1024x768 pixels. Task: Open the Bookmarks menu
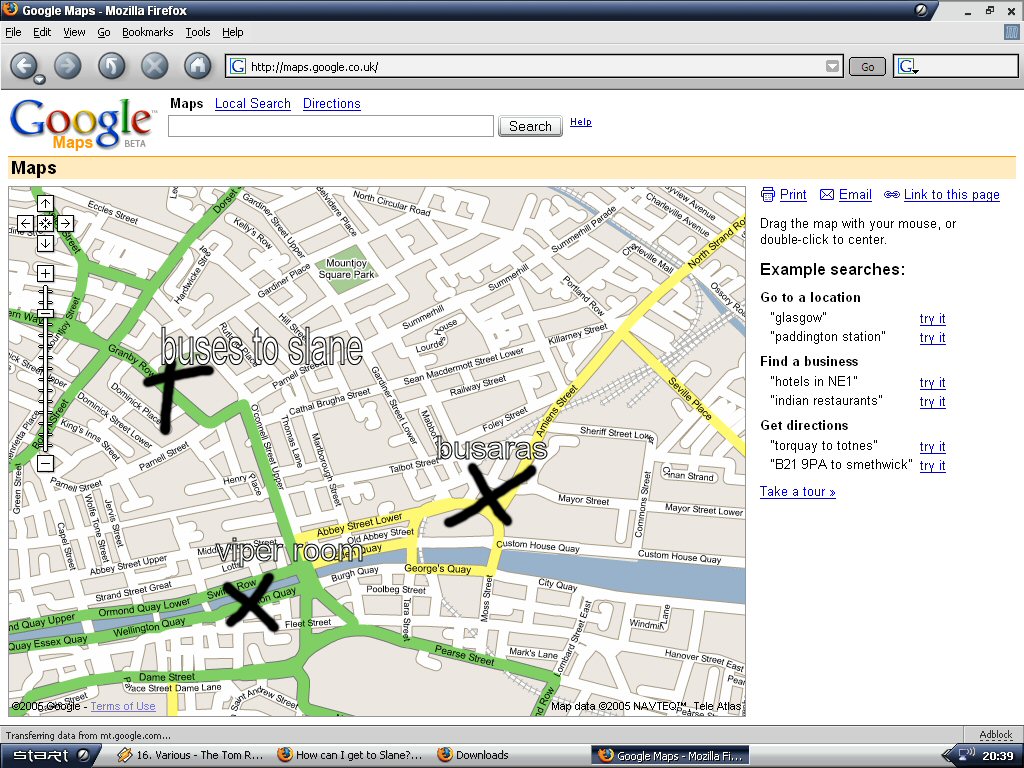tap(148, 32)
